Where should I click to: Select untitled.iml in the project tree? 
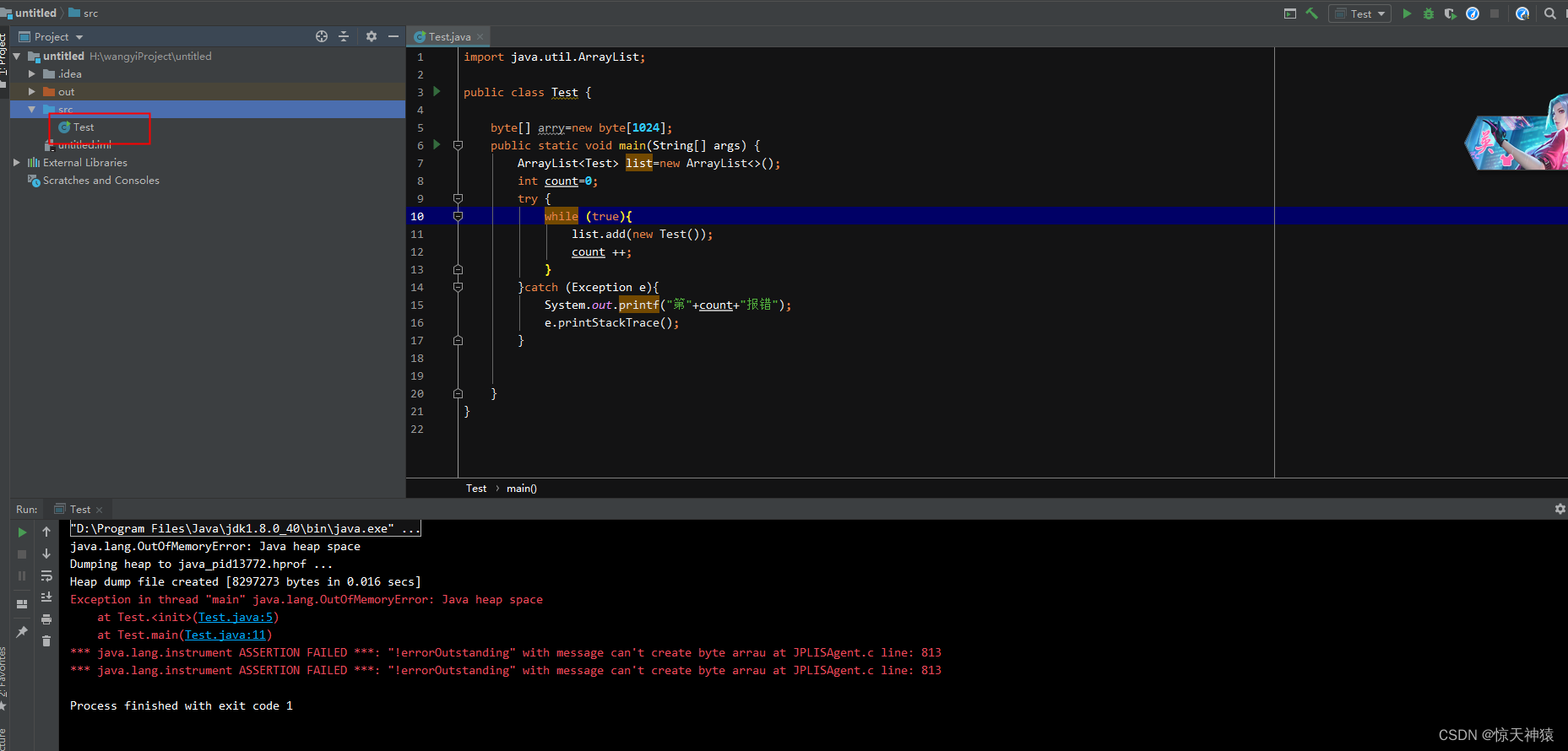[84, 145]
